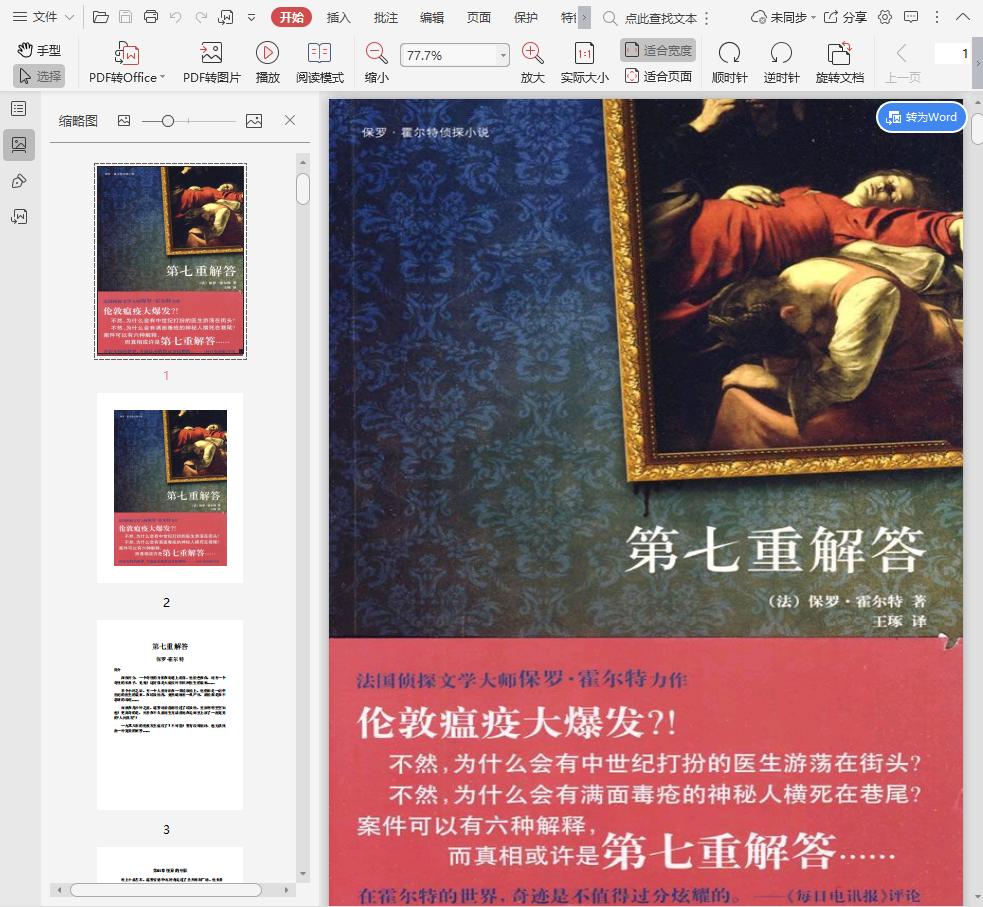The width and height of the screenshot is (983, 907).
Task: Open the more options vertical dots
Action: pyautogui.click(x=937, y=17)
